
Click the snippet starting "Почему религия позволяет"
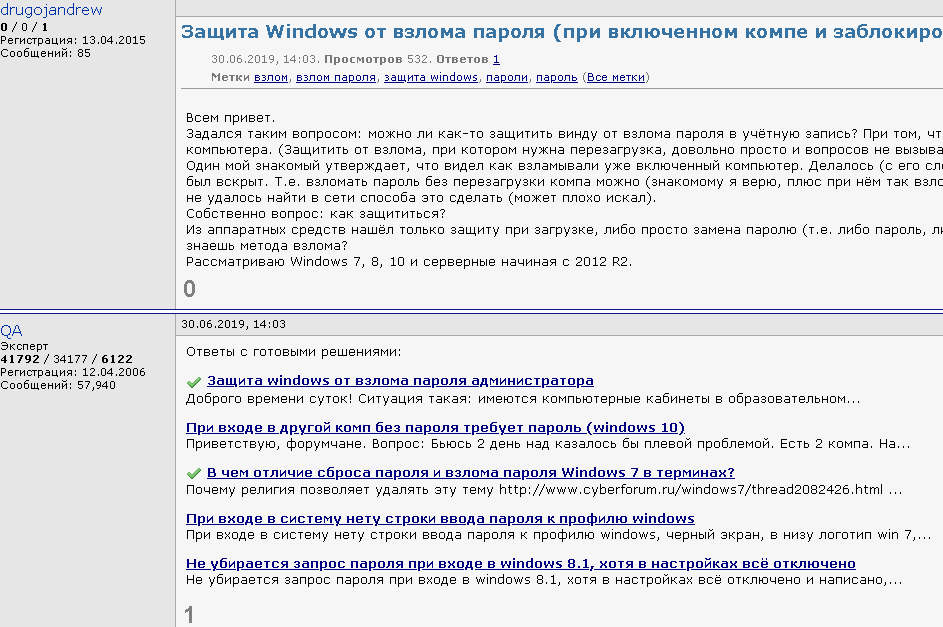pos(544,490)
